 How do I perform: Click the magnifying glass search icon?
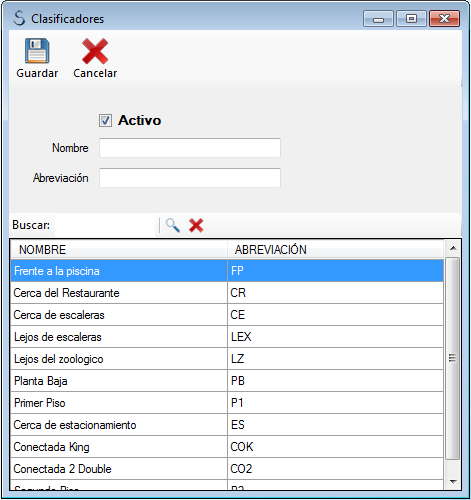(x=173, y=226)
